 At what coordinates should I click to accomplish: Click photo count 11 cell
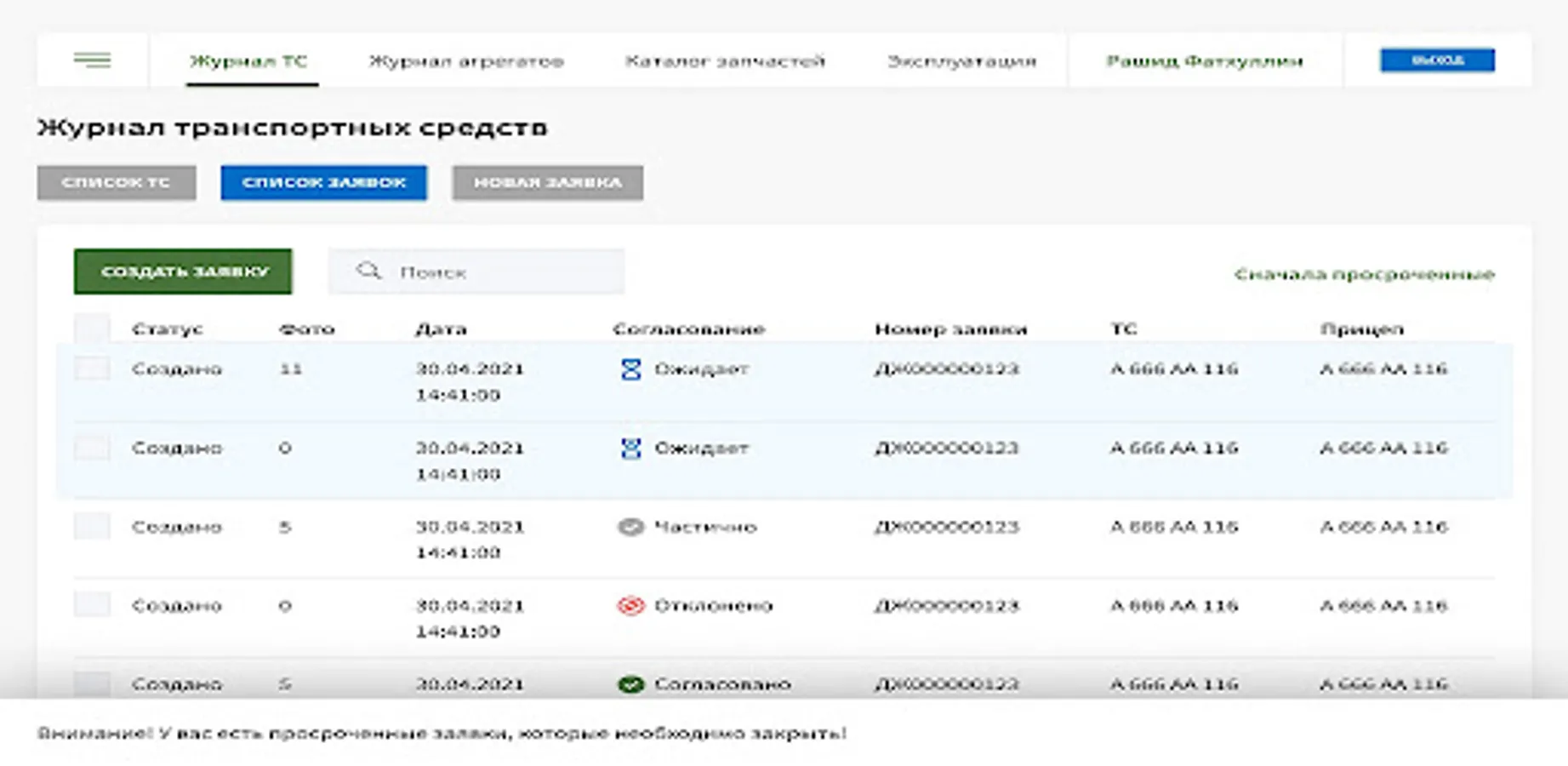291,369
